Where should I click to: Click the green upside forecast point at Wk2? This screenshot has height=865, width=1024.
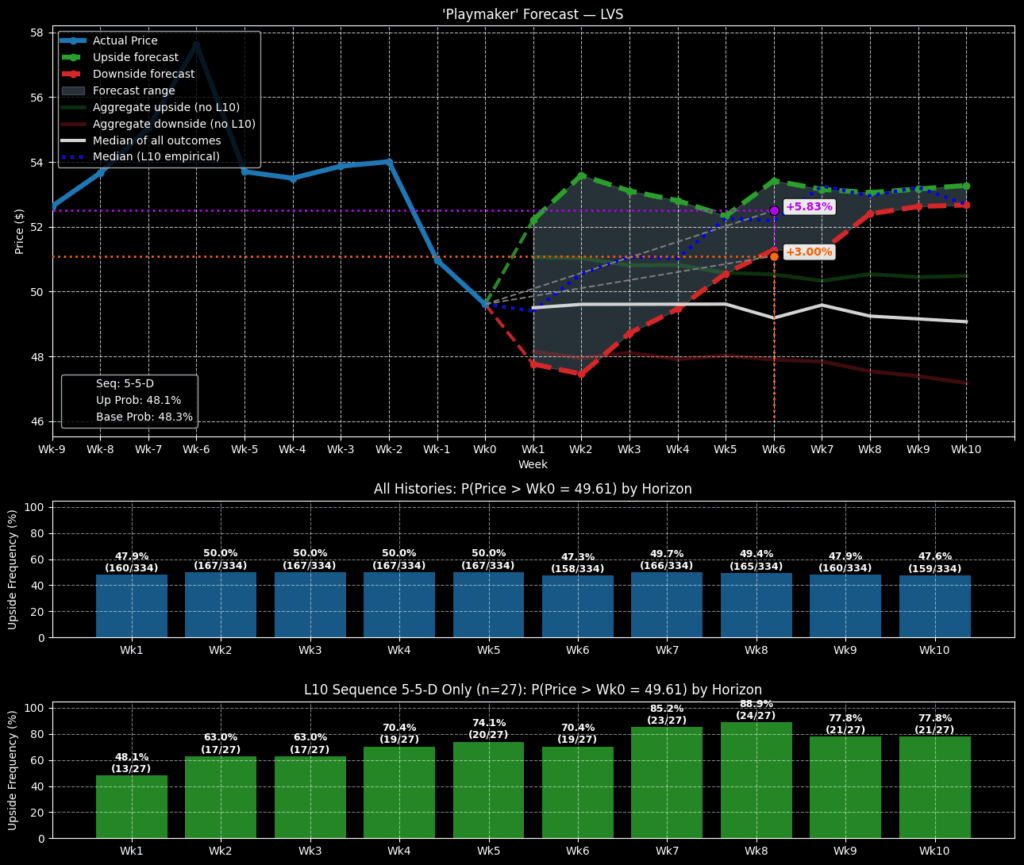point(581,176)
